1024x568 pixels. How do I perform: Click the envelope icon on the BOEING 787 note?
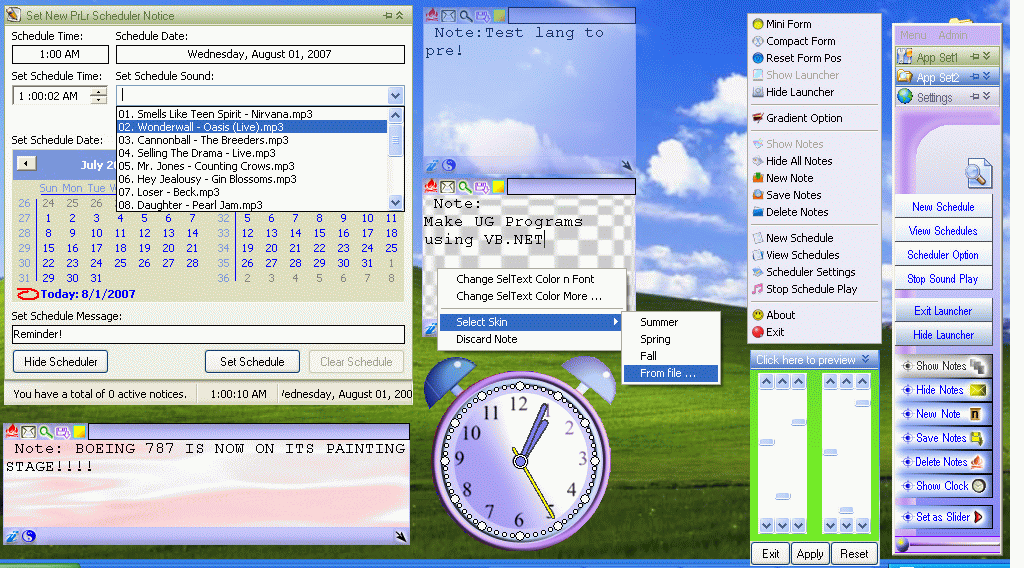[x=29, y=432]
